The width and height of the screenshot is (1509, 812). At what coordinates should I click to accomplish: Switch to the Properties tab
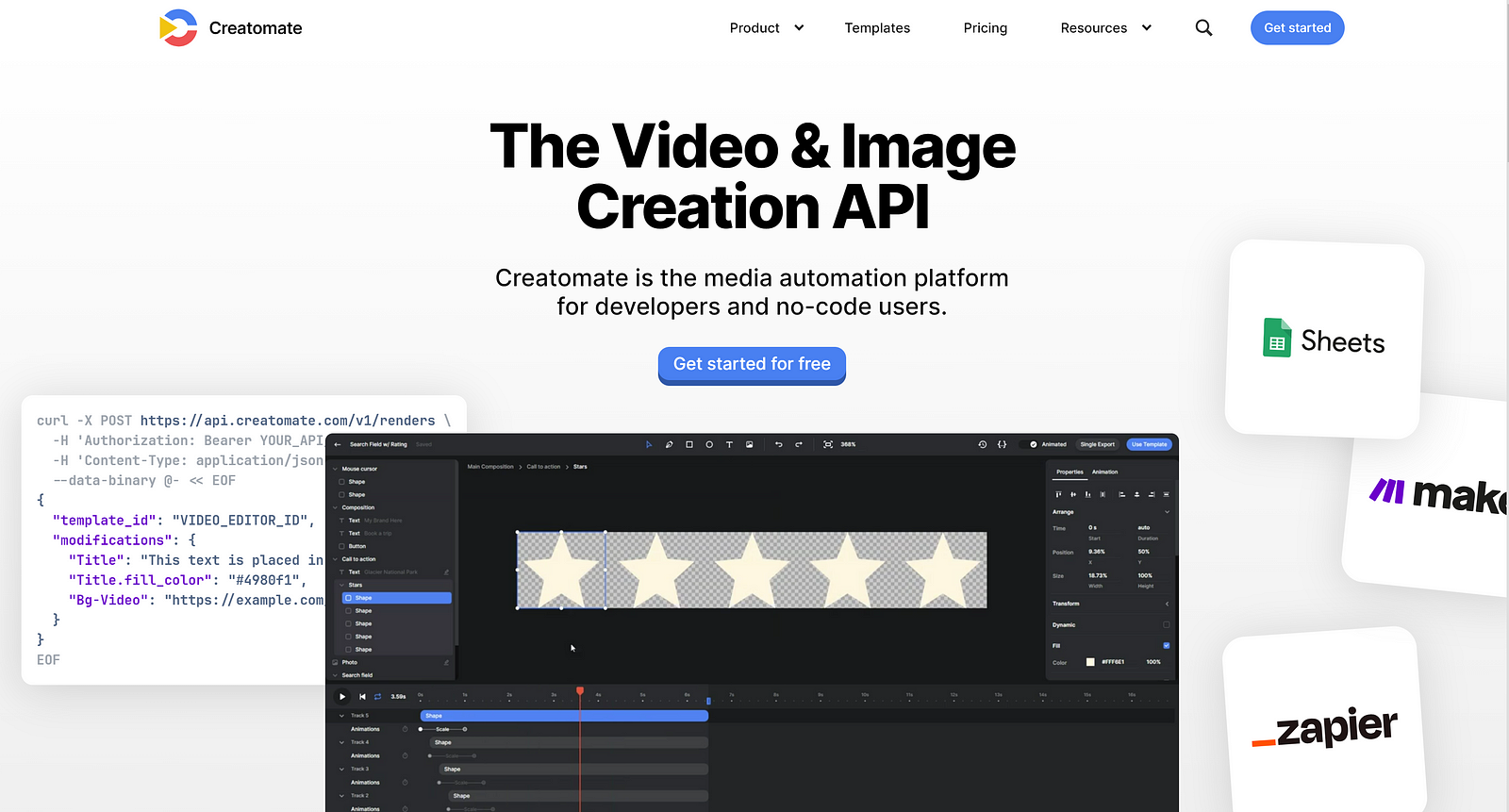1070,472
